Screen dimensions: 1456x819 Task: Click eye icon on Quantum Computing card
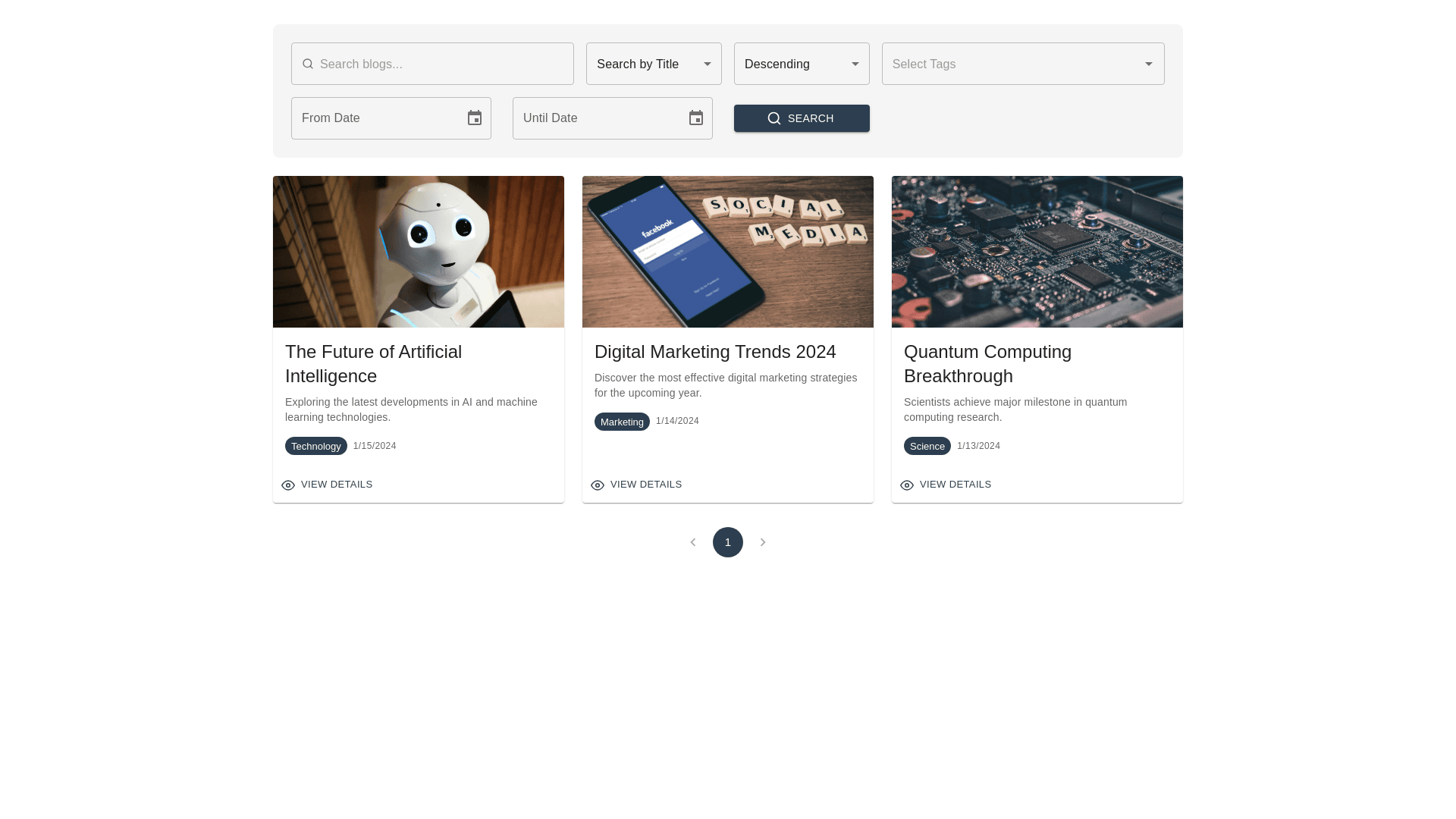pos(907,485)
